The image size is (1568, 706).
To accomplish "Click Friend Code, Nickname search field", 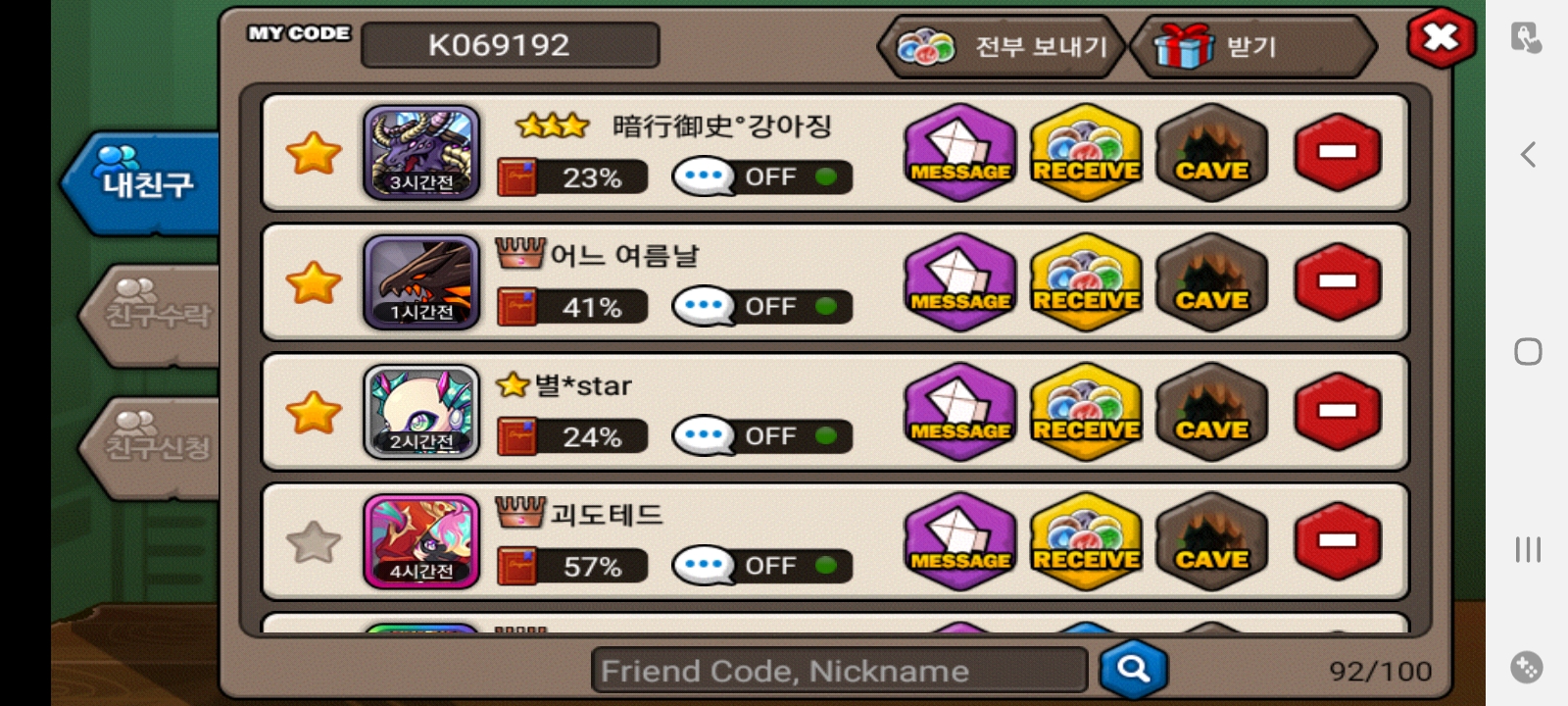I will click(839, 671).
